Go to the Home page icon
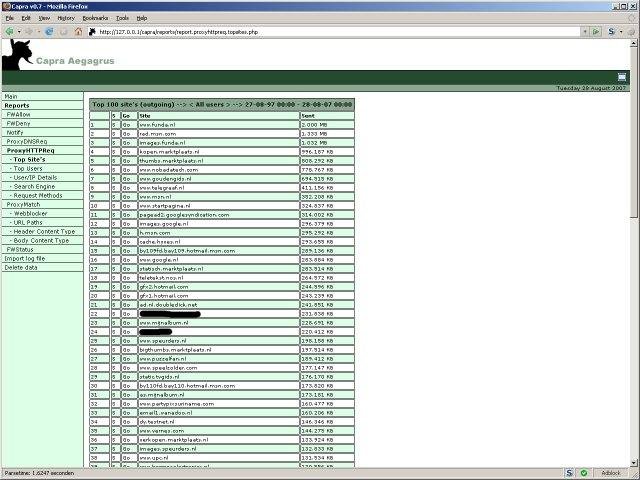 pyautogui.click(x=78, y=31)
